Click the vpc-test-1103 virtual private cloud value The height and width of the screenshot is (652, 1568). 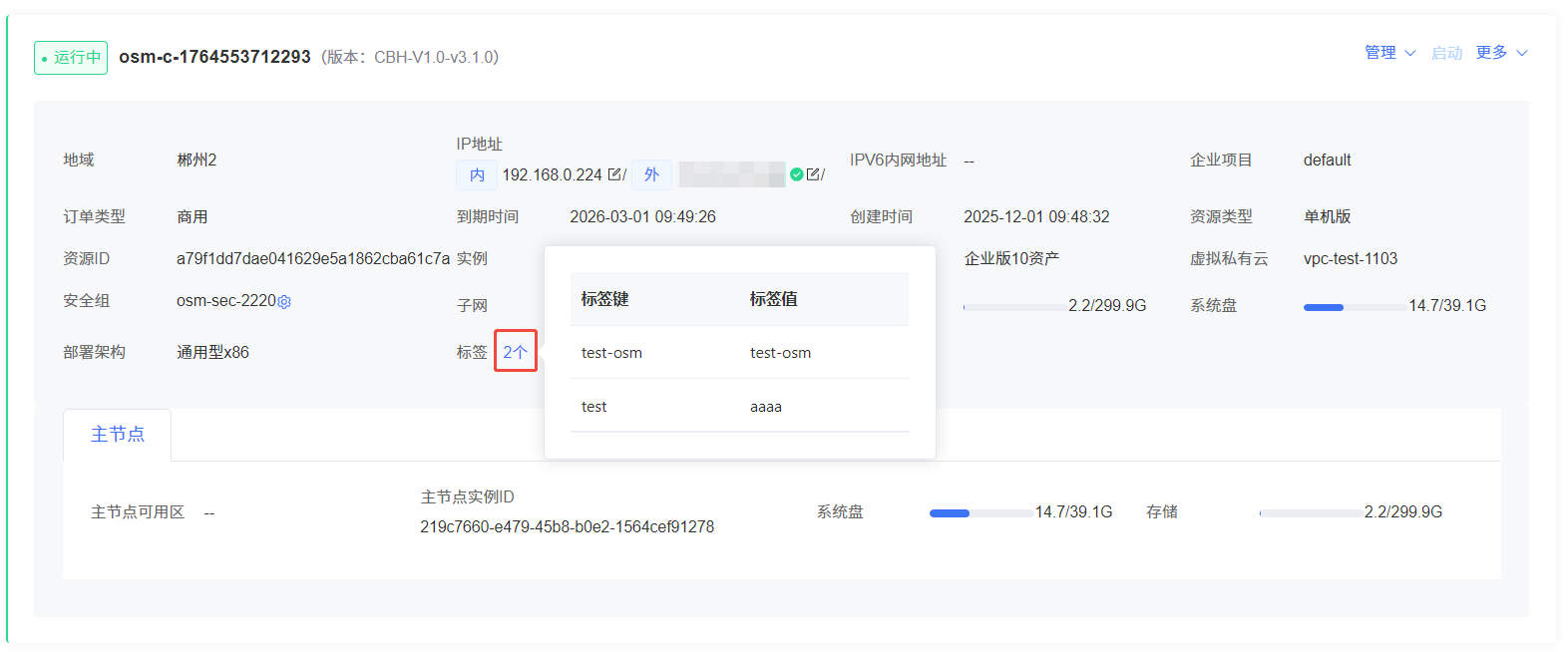[x=1350, y=259]
